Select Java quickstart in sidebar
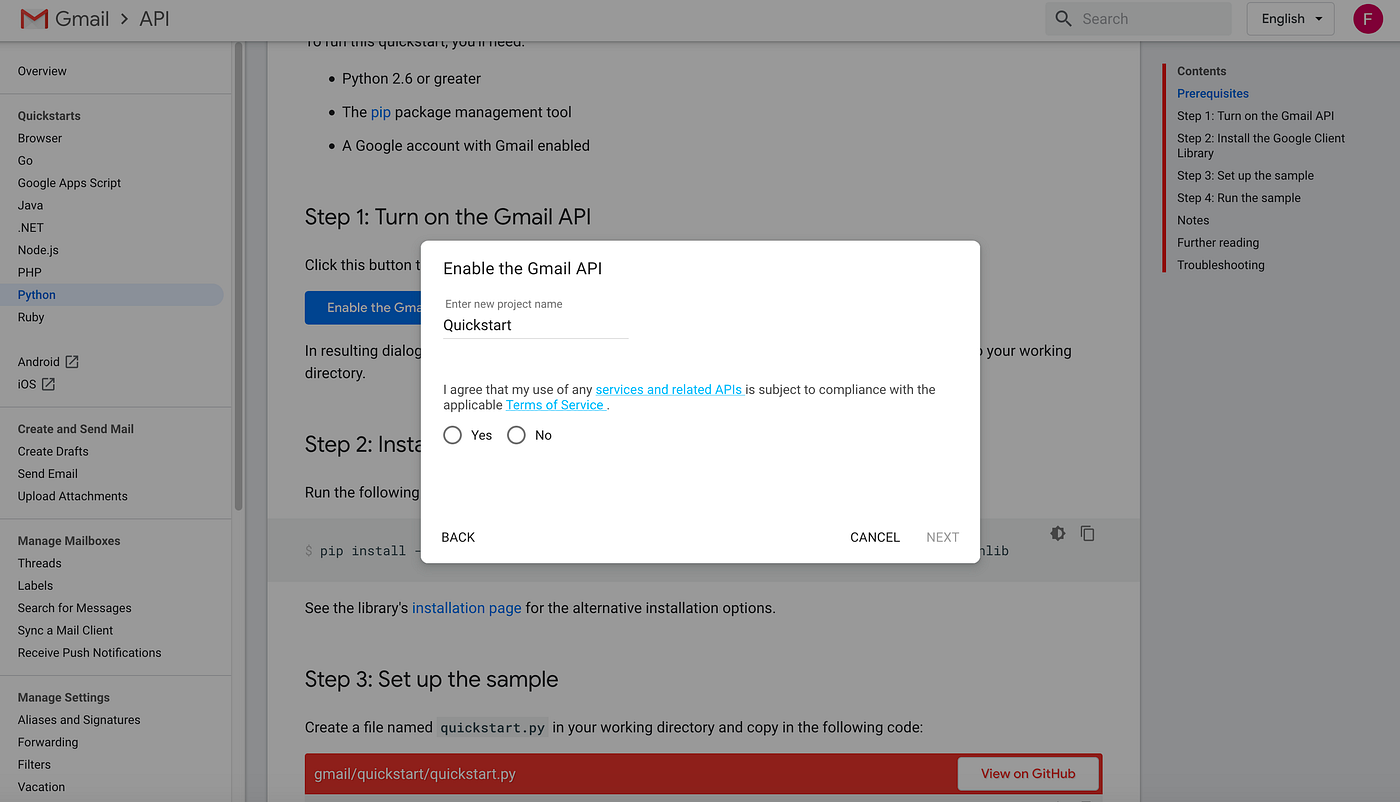Screen dimensions: 1400x802 point(30,205)
